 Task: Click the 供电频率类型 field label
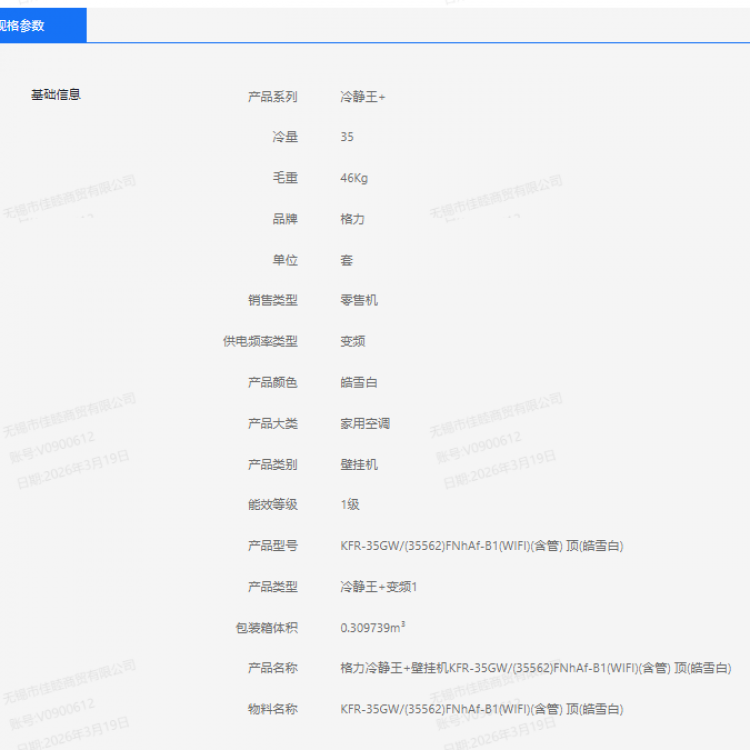click(x=260, y=341)
